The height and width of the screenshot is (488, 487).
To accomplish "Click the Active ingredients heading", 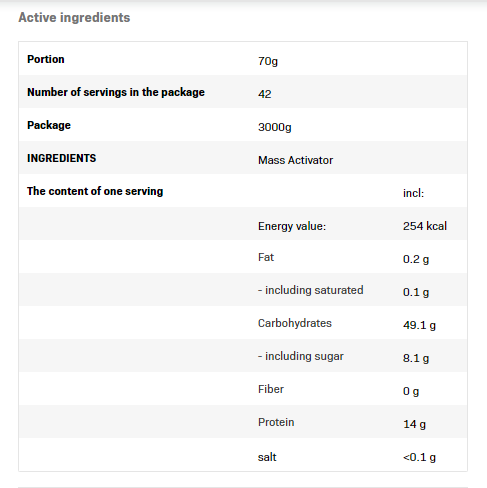I will [x=74, y=18].
